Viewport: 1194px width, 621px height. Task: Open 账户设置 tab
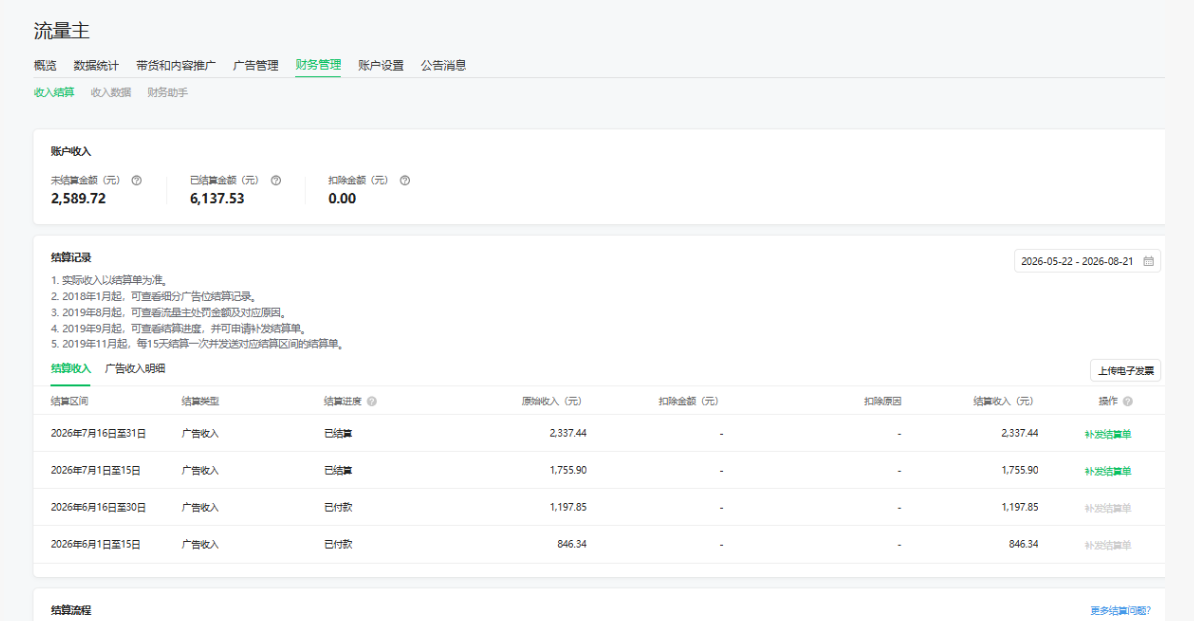point(381,65)
